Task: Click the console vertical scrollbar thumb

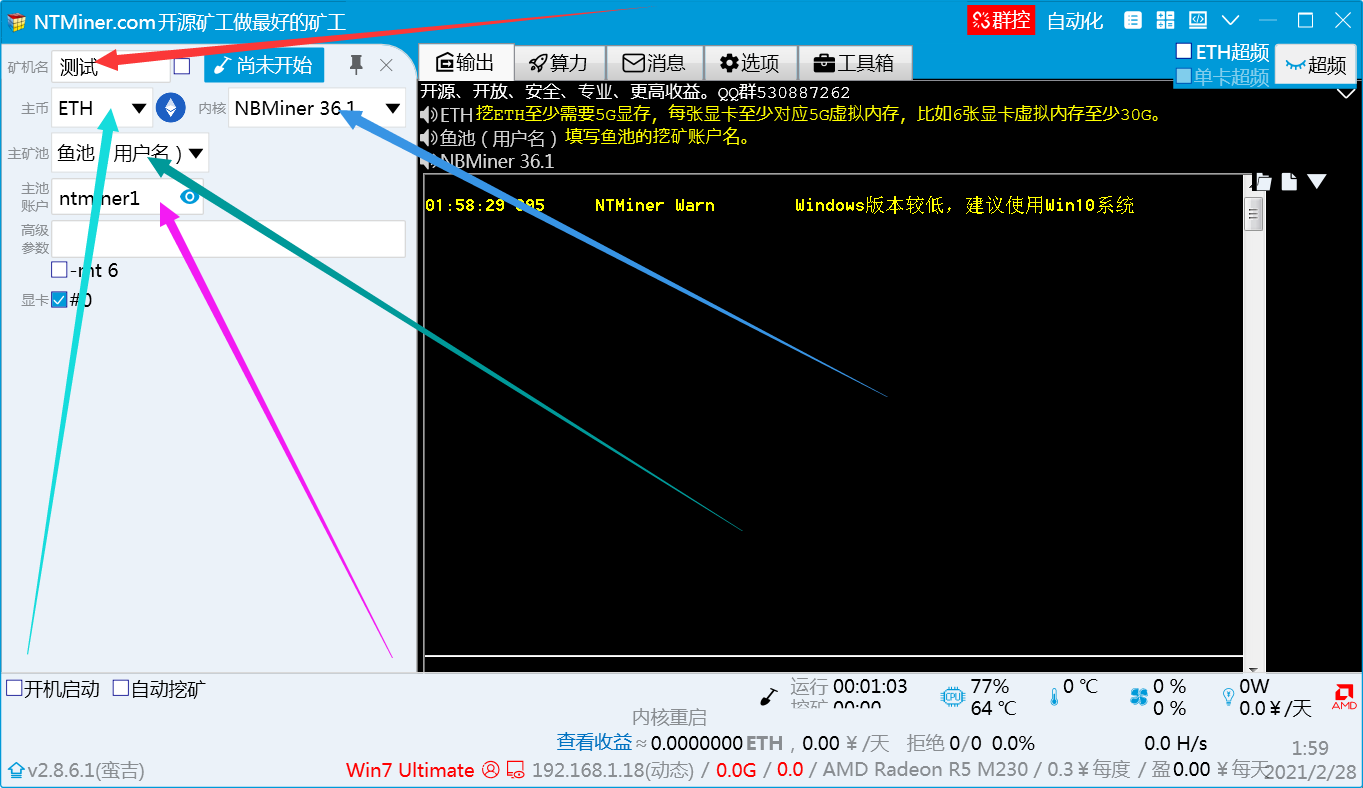Action: pos(1253,214)
